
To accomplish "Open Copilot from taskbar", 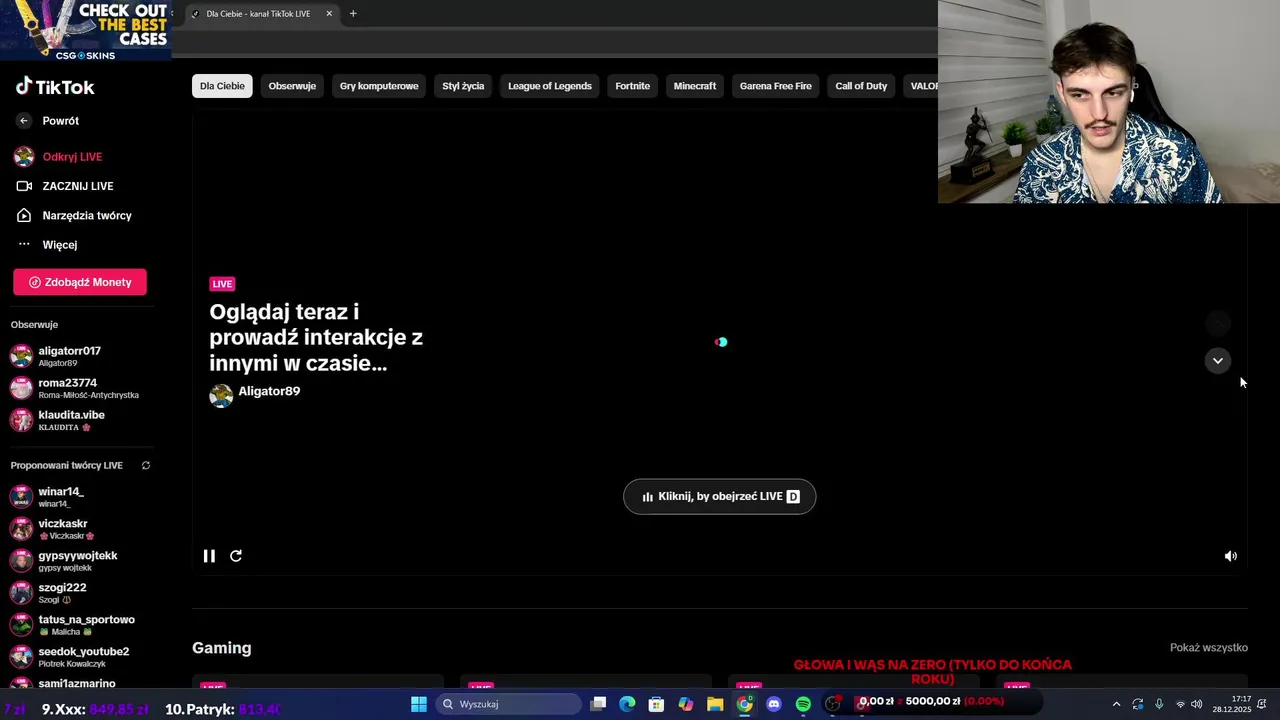I will [x=685, y=704].
